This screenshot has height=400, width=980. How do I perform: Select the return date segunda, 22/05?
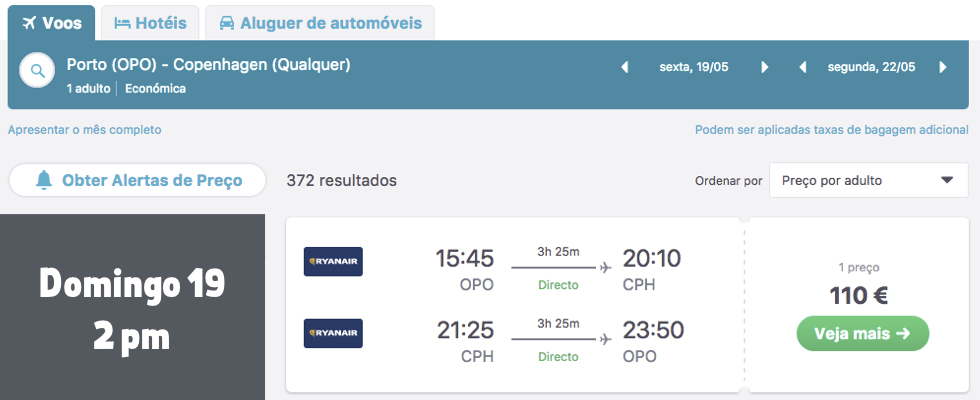[871, 68]
